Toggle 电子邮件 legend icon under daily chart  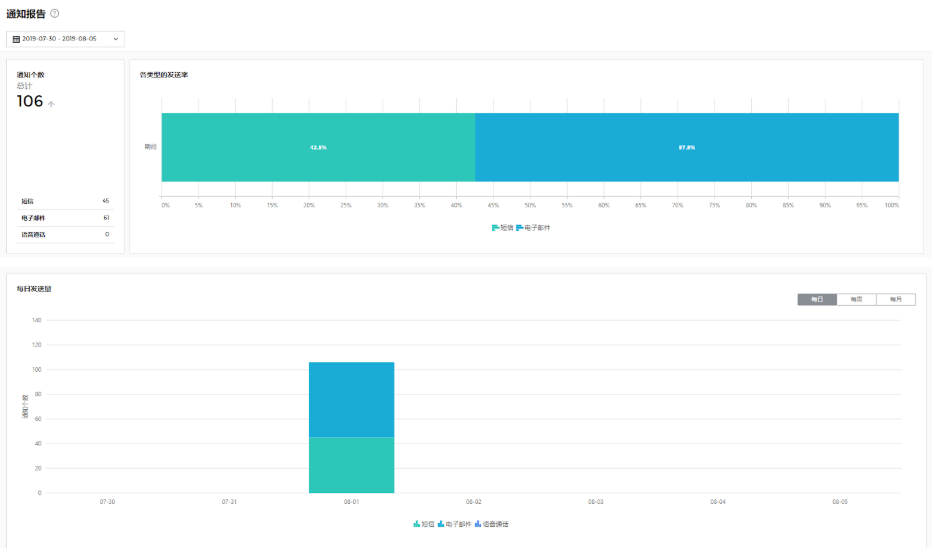click(x=441, y=524)
